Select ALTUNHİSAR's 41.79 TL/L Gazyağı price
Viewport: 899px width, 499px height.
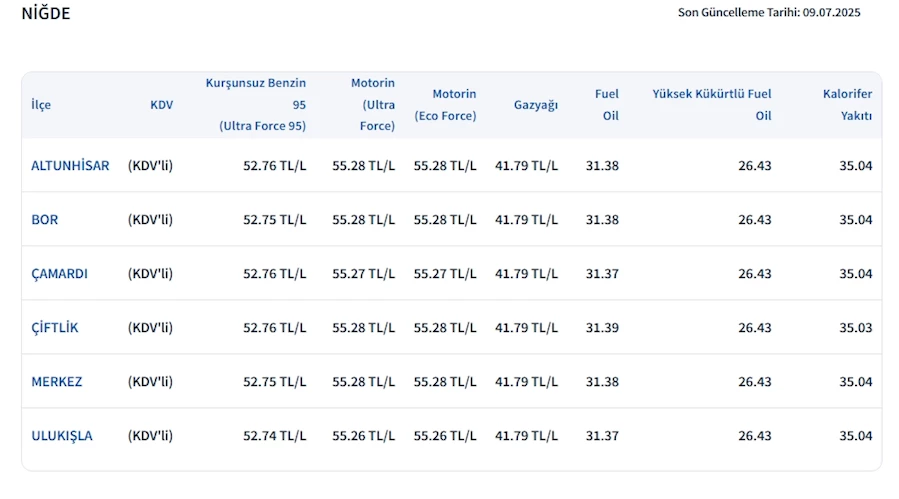point(526,165)
